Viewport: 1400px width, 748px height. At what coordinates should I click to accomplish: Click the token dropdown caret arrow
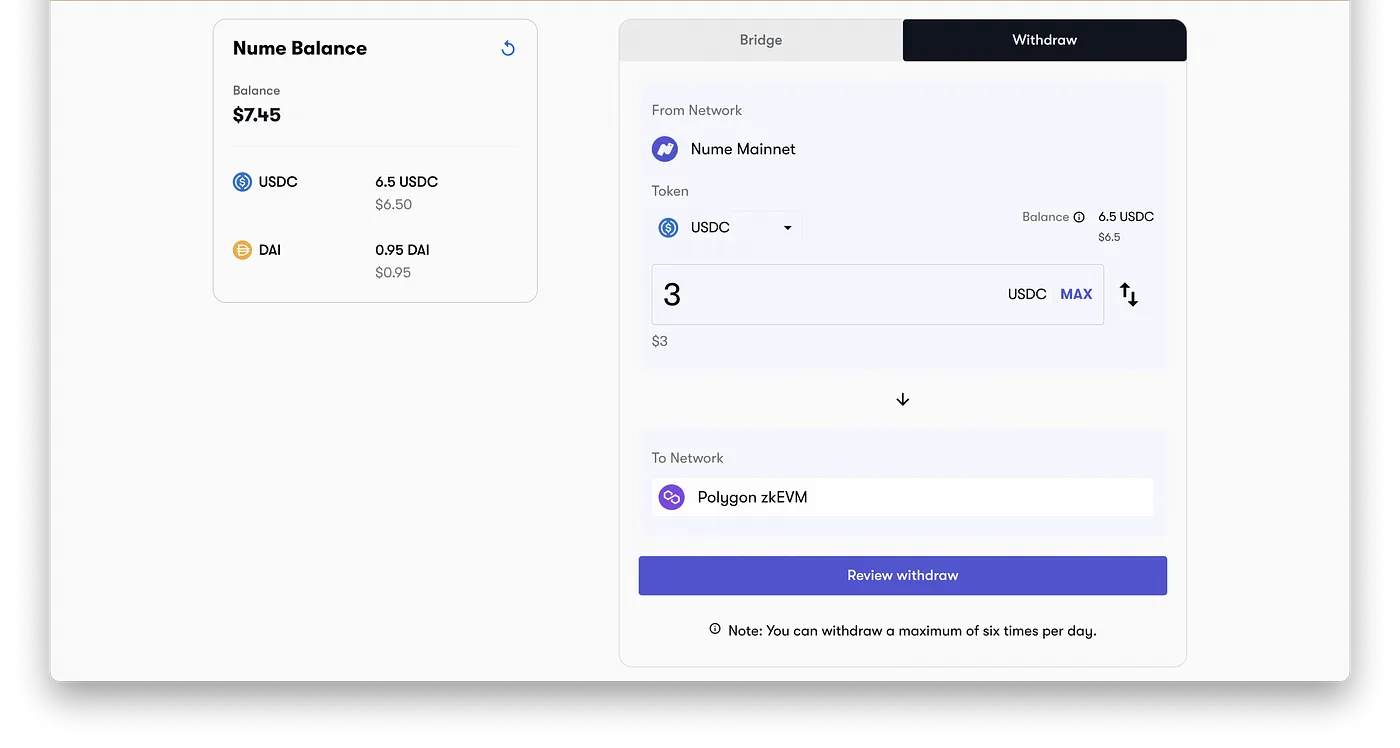point(788,228)
